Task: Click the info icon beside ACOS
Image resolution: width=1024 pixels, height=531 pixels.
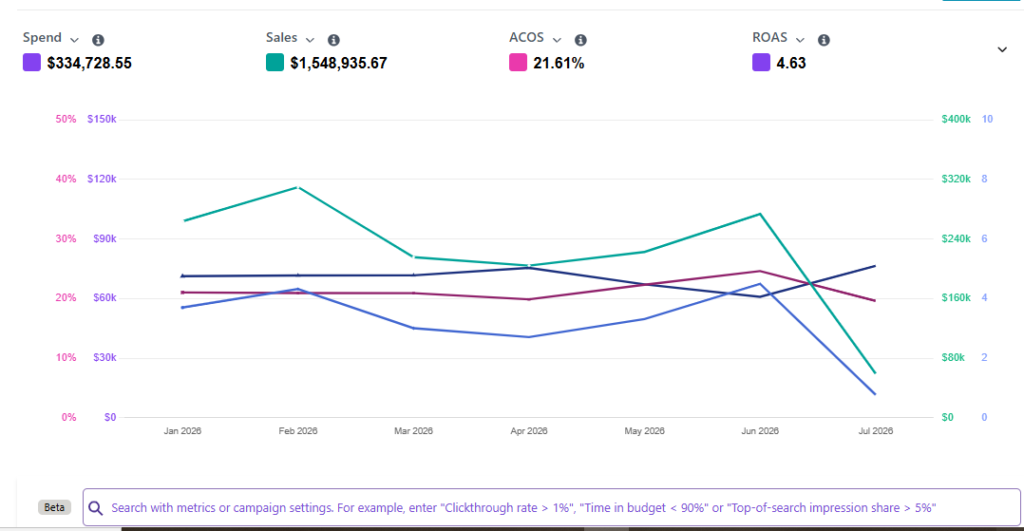Action: pos(581,40)
